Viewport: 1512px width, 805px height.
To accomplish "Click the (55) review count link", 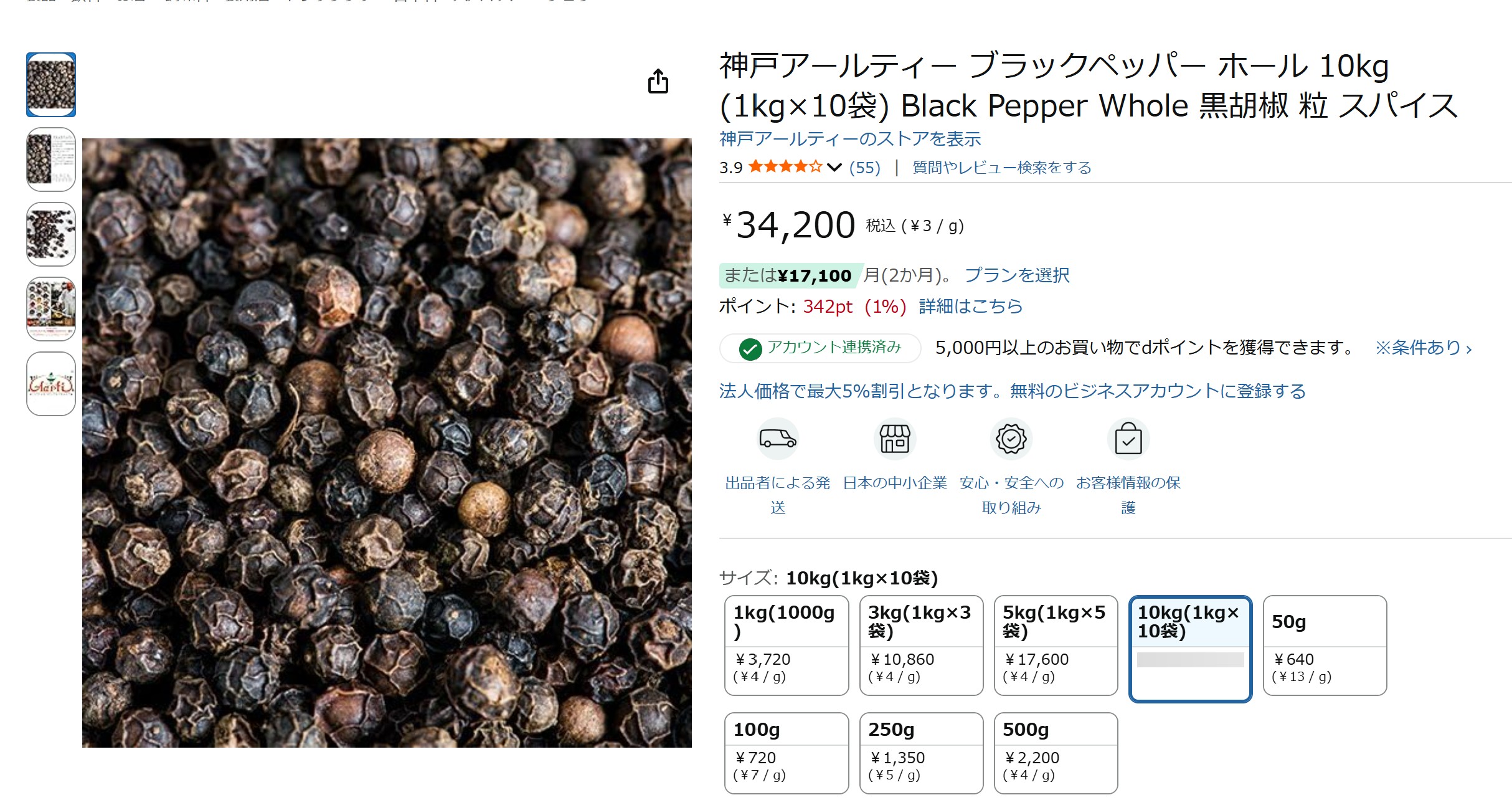I will click(x=864, y=168).
